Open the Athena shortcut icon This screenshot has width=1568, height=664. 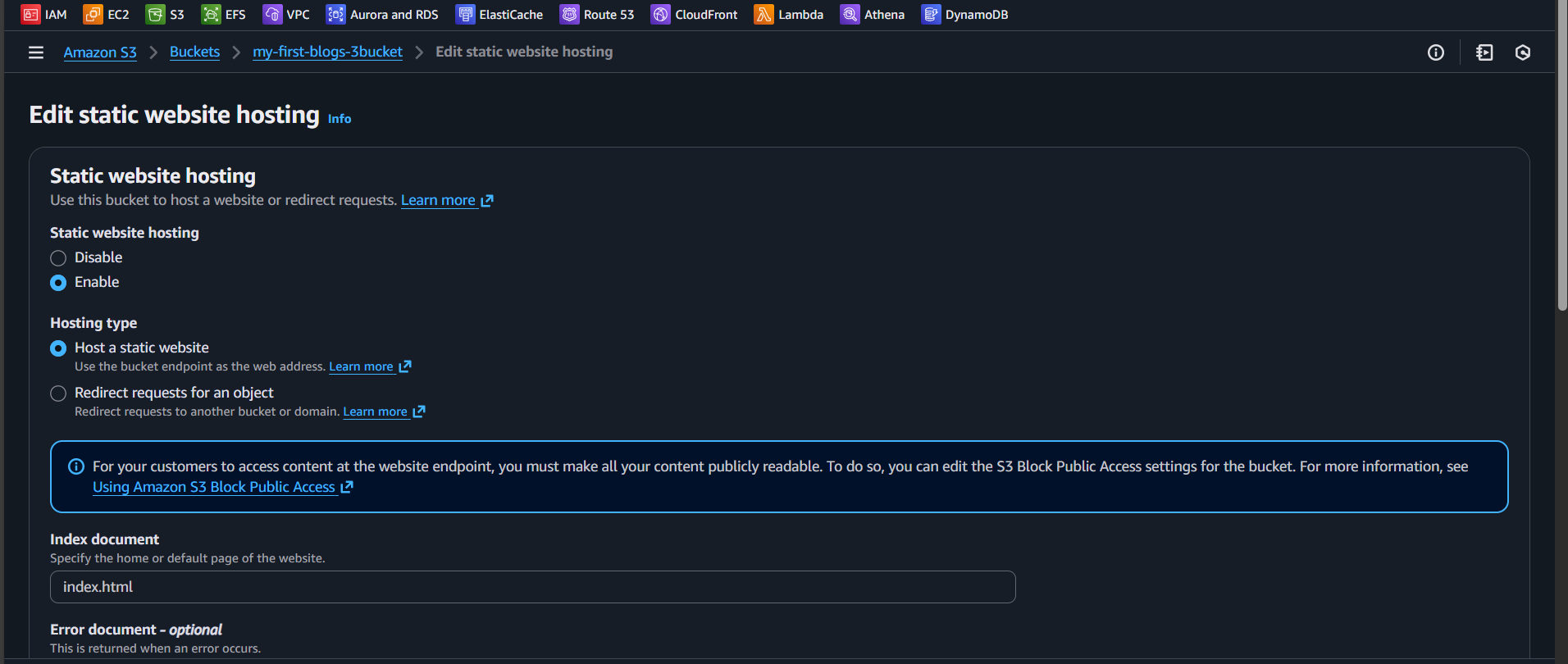(850, 15)
